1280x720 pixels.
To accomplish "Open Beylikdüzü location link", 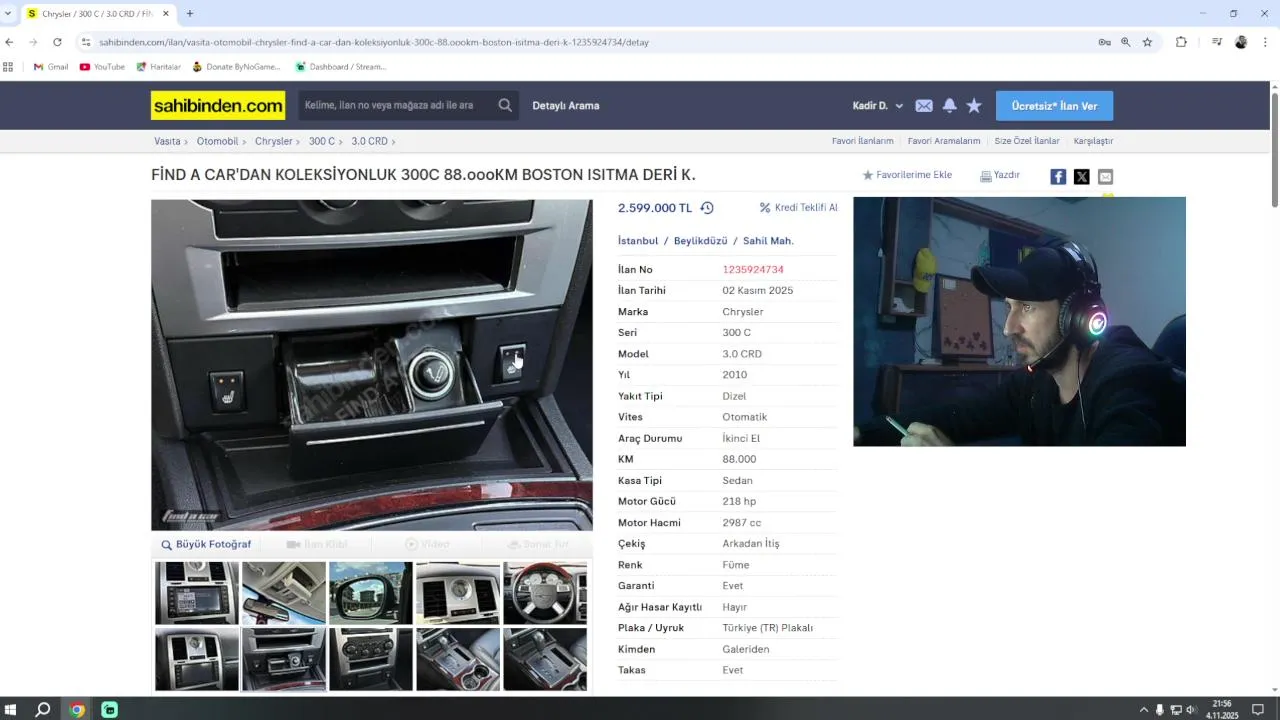I will tap(701, 241).
